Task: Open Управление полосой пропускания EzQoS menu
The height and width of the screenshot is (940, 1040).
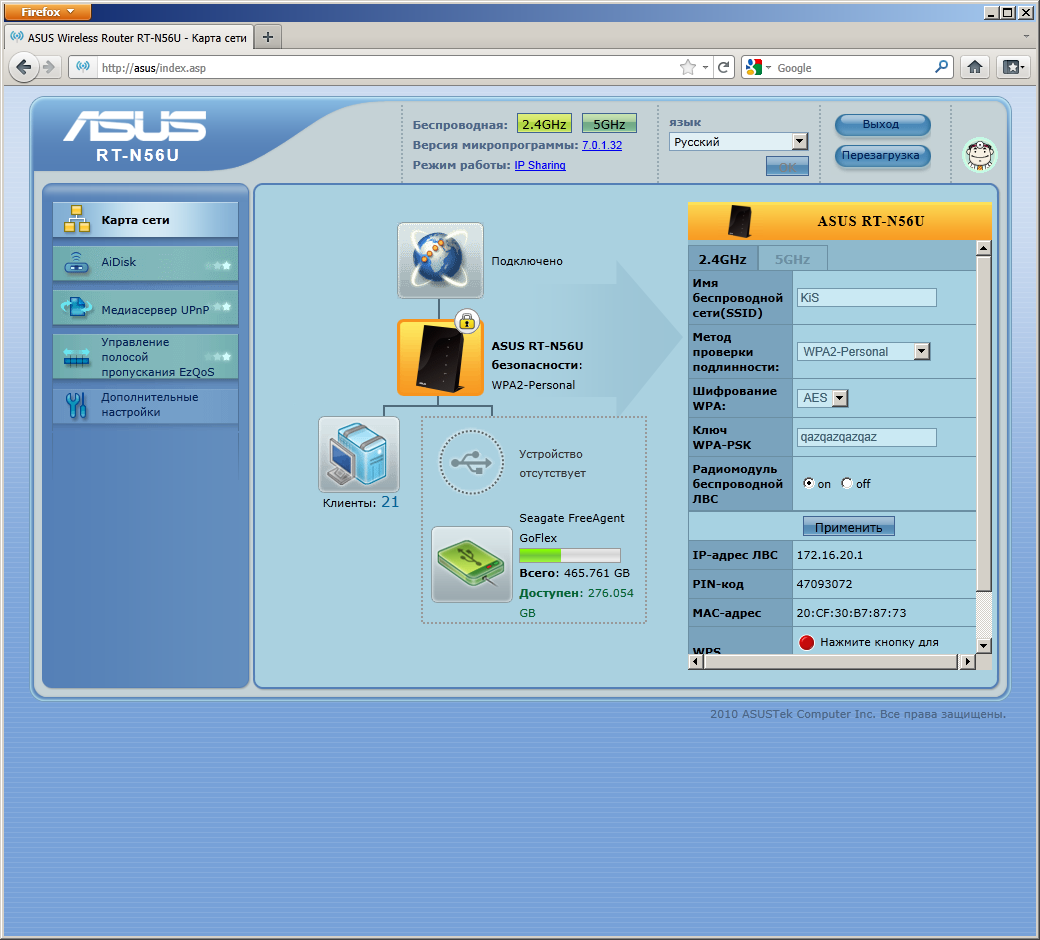Action: point(145,357)
